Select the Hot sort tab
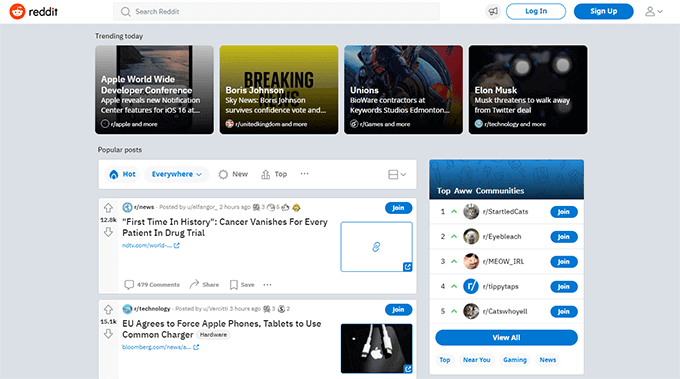 123,174
